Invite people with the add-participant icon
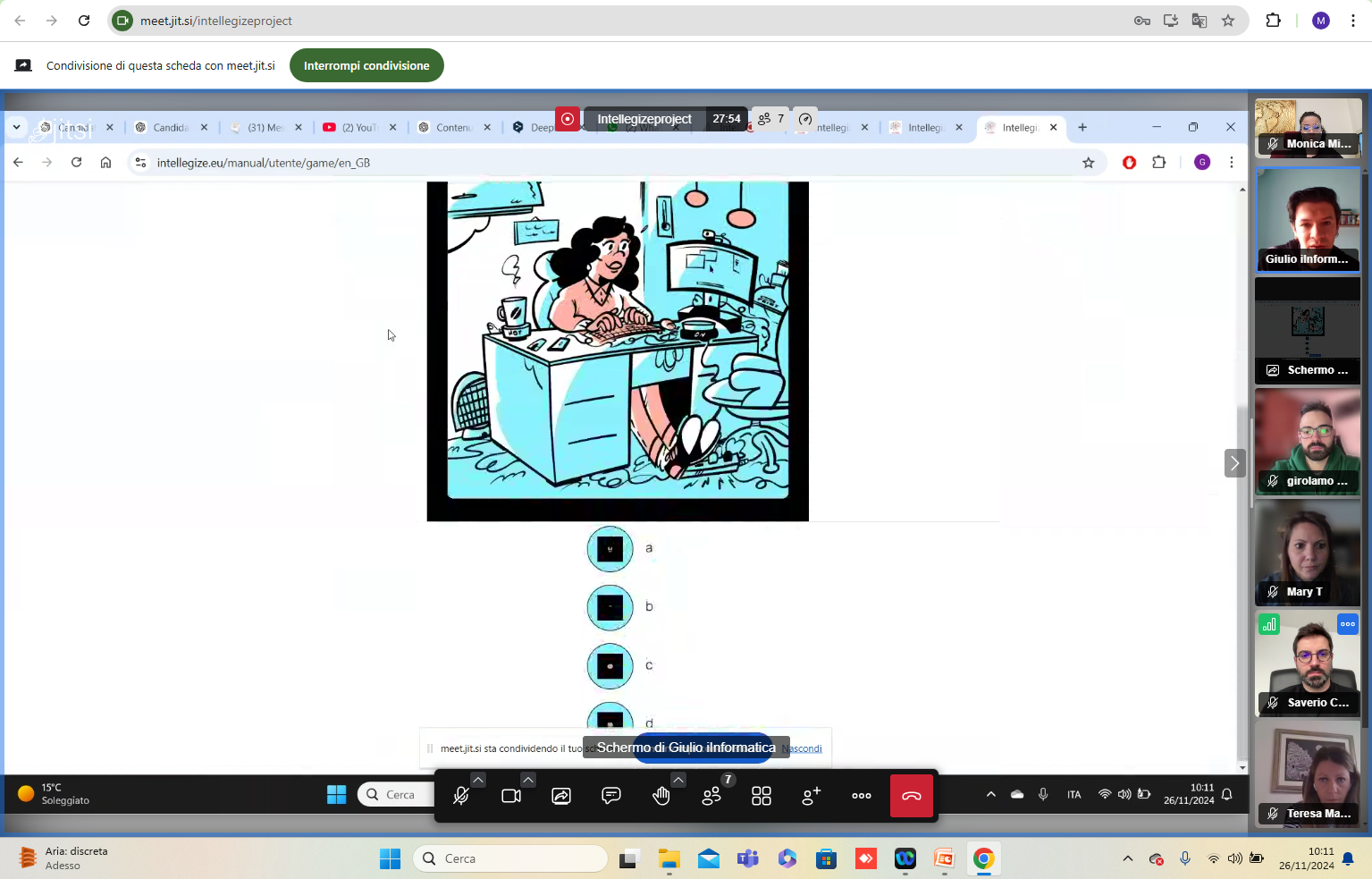 [812, 796]
